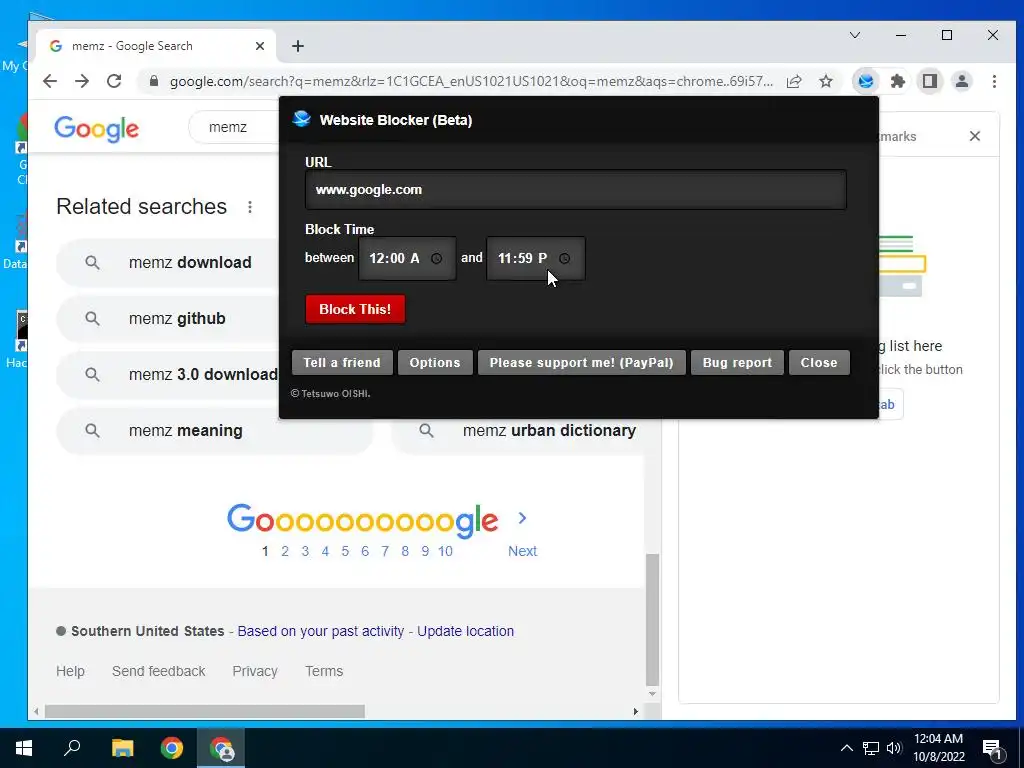Open the Help footer link

coord(71,671)
